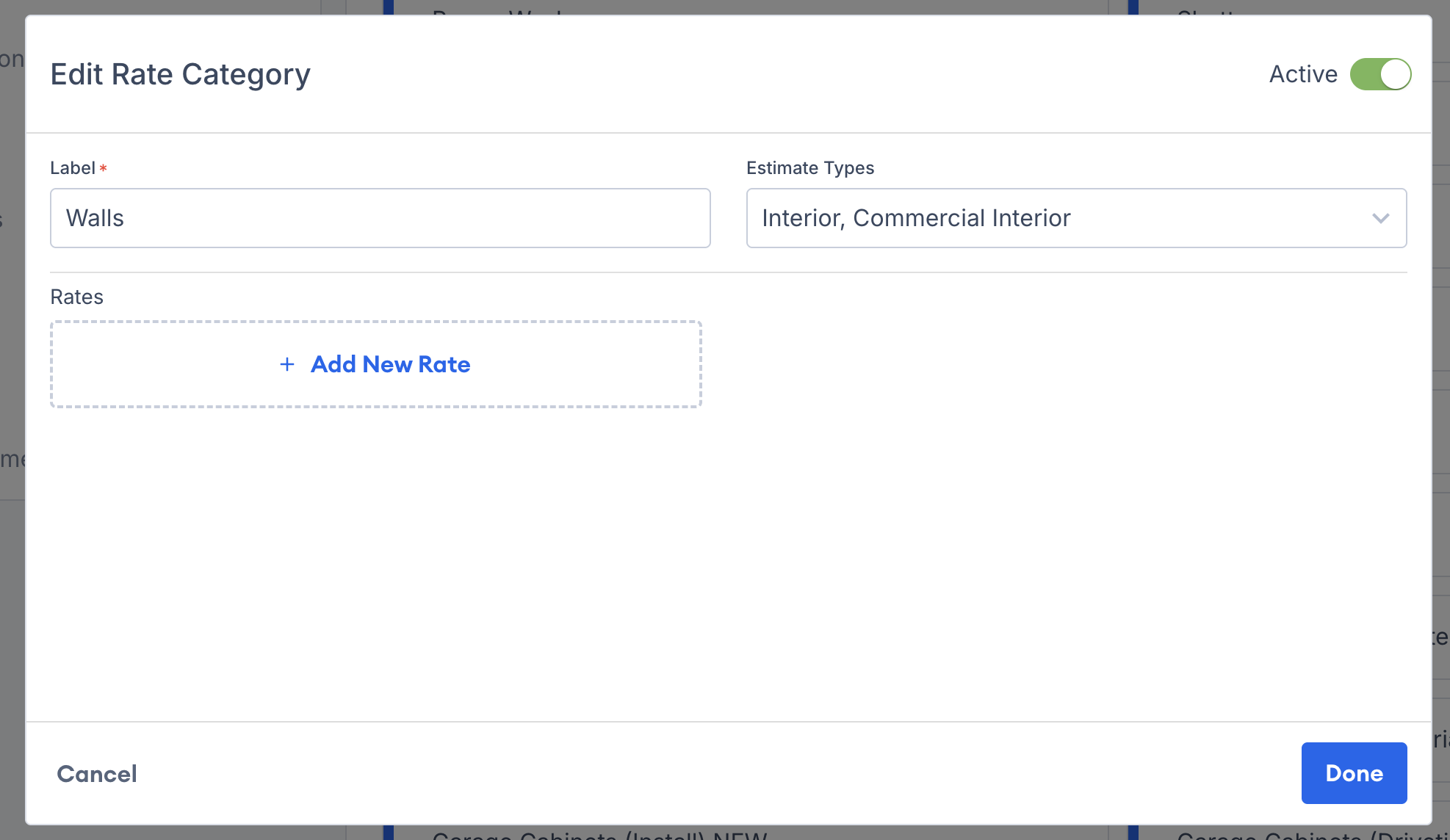
Task: Click the Label field caption
Action: pyautogui.click(x=73, y=168)
